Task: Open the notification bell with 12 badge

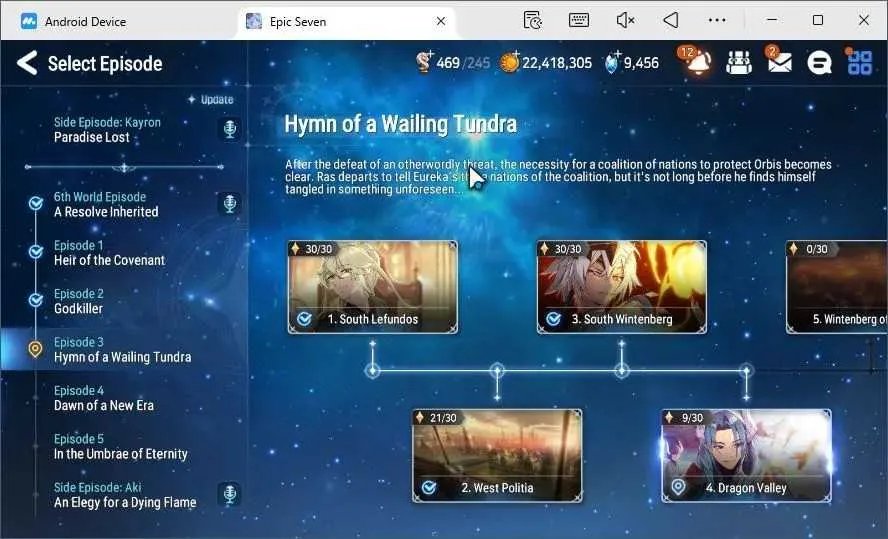Action: [697, 61]
